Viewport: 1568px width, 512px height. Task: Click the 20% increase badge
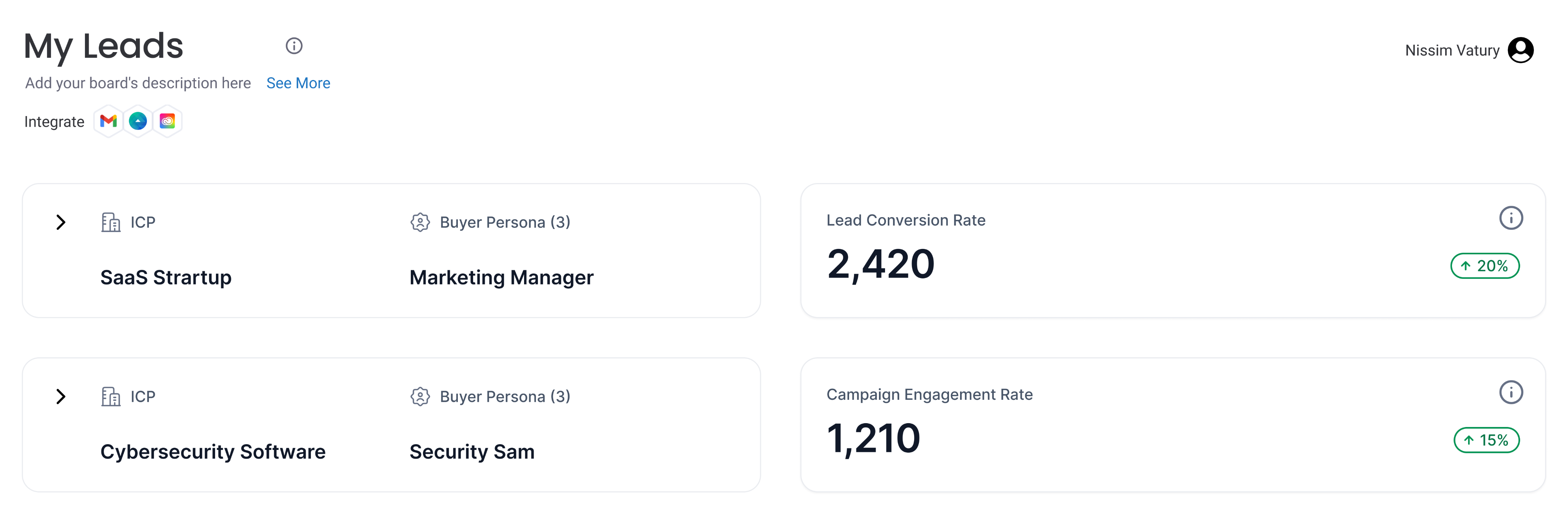(x=1485, y=266)
